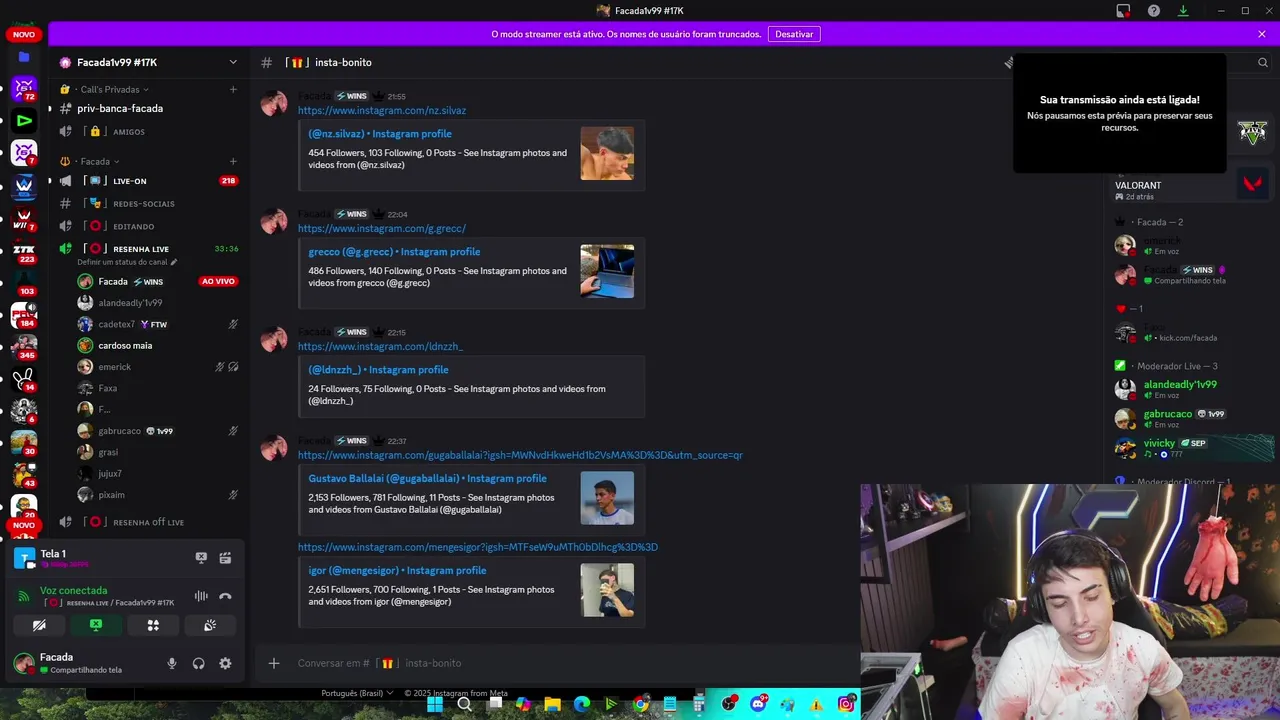Disconnect from voice with the hang-up icon
The image size is (1280, 720).
point(225,596)
